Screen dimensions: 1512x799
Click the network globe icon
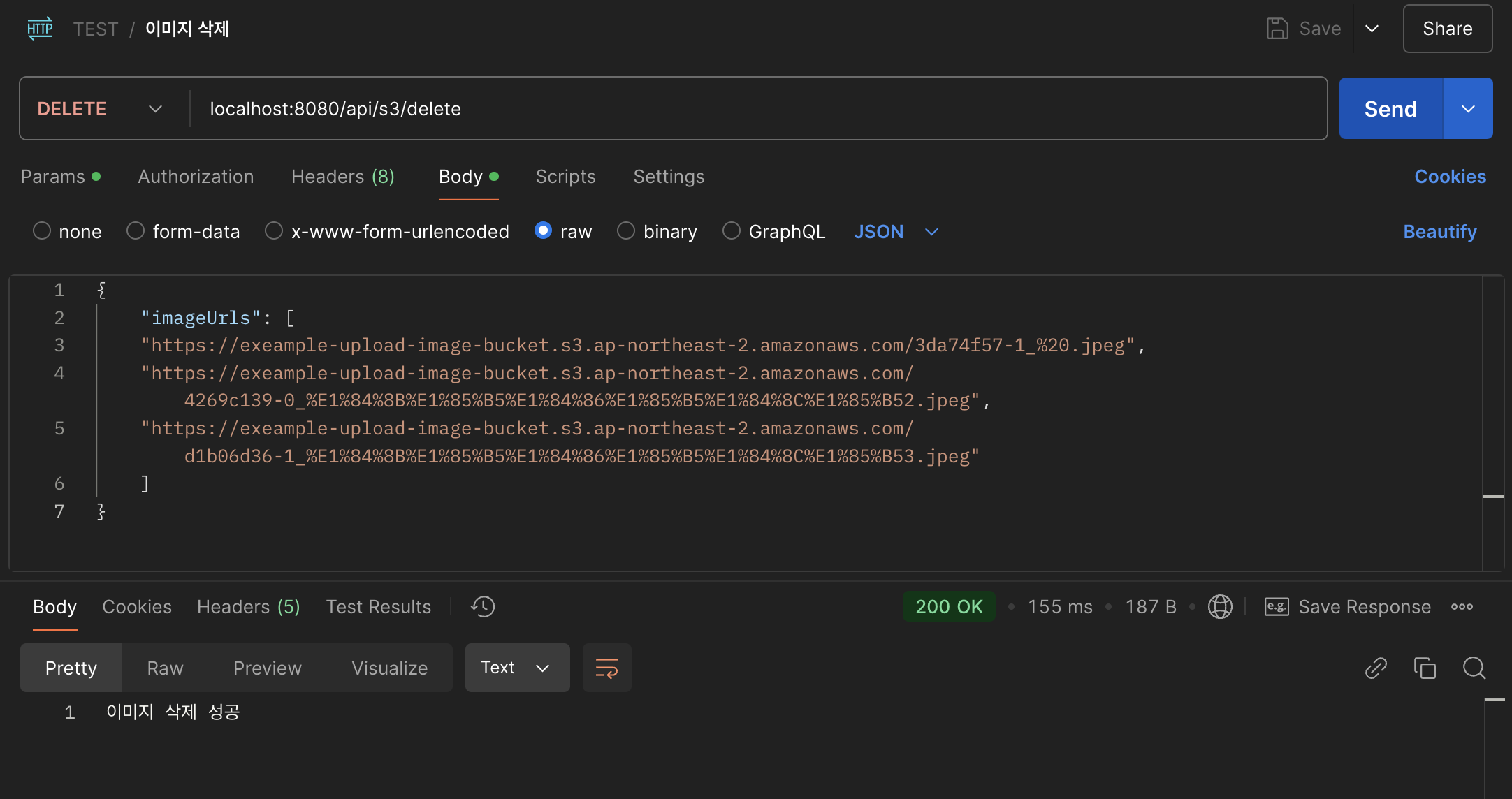(x=1220, y=606)
